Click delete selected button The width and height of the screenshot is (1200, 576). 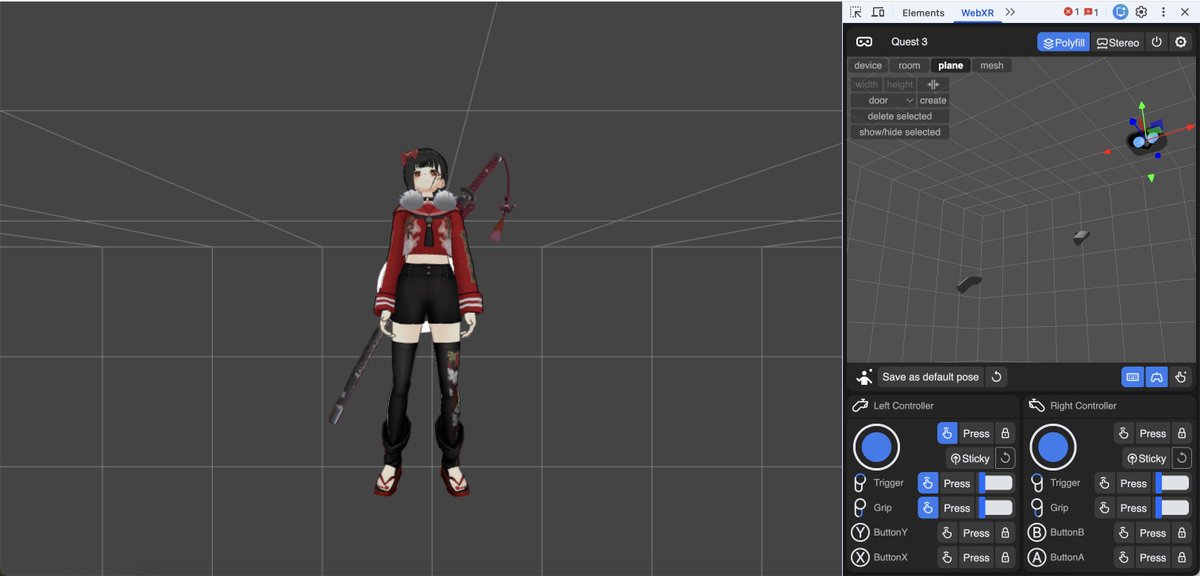900,116
